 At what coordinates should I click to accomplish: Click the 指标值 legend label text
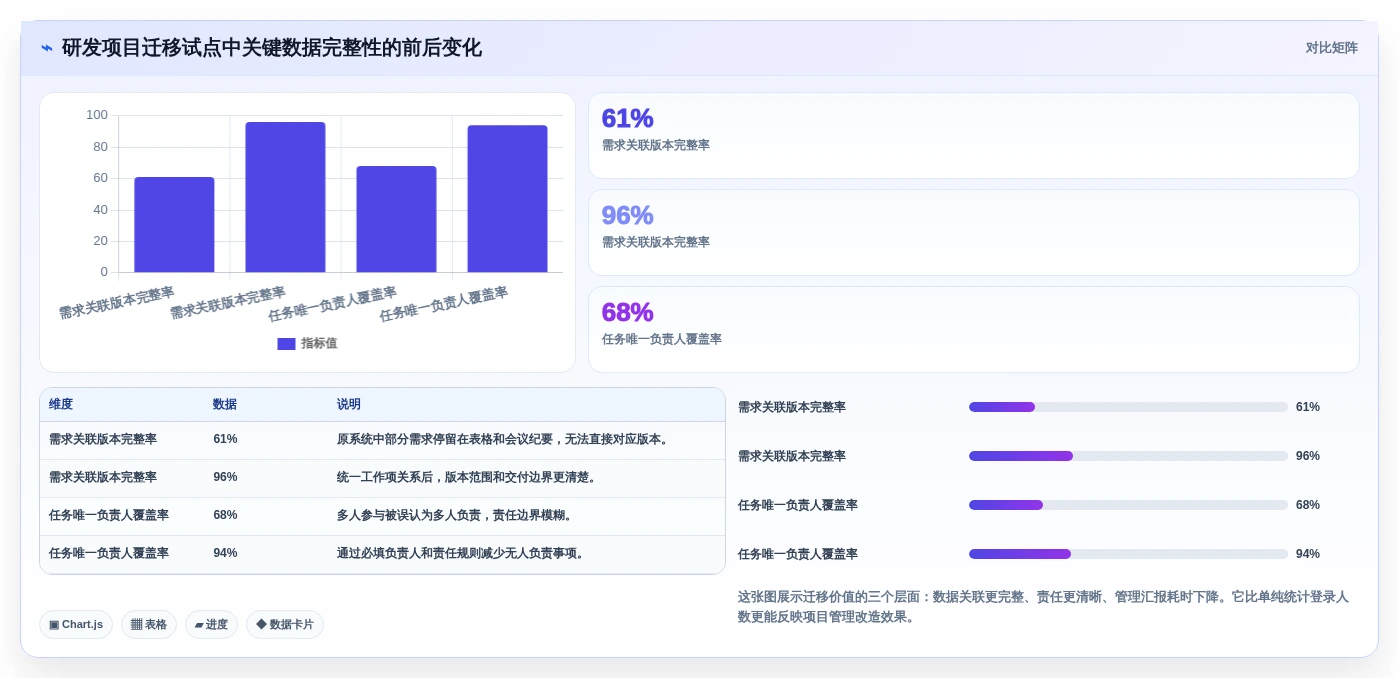pyautogui.click(x=319, y=343)
